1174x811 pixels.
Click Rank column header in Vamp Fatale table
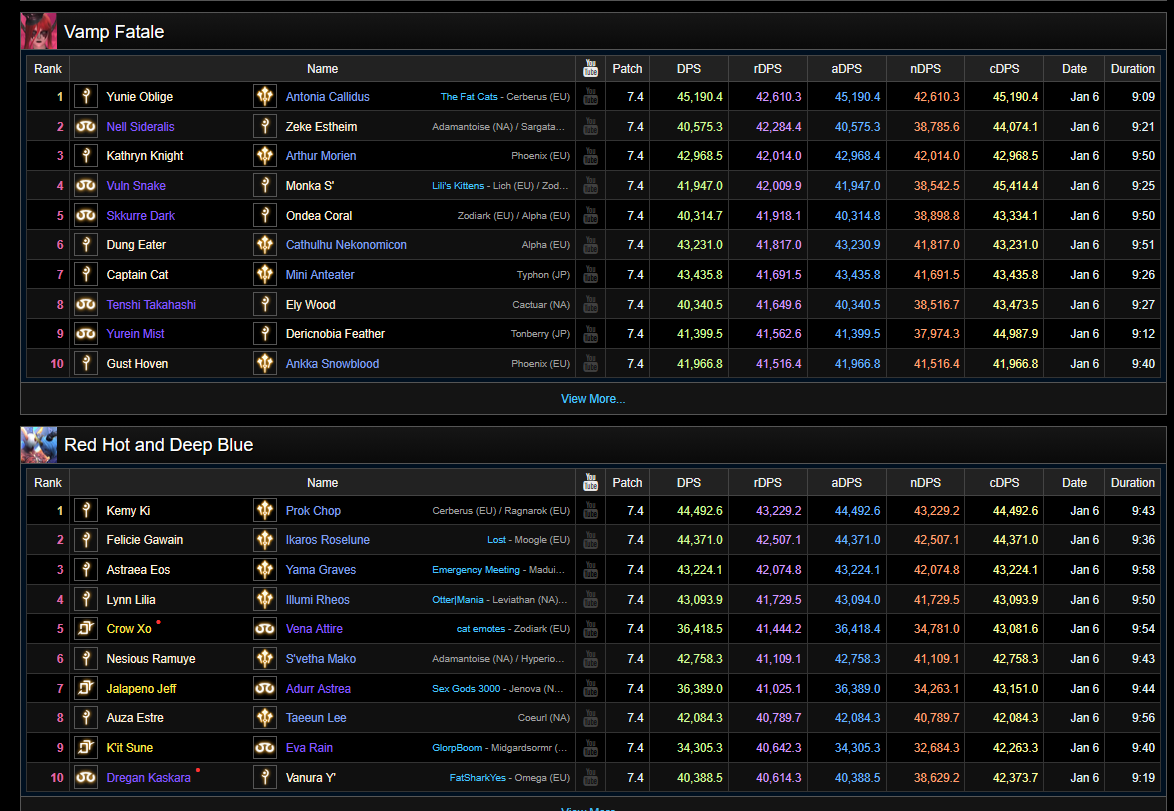[x=48, y=68]
